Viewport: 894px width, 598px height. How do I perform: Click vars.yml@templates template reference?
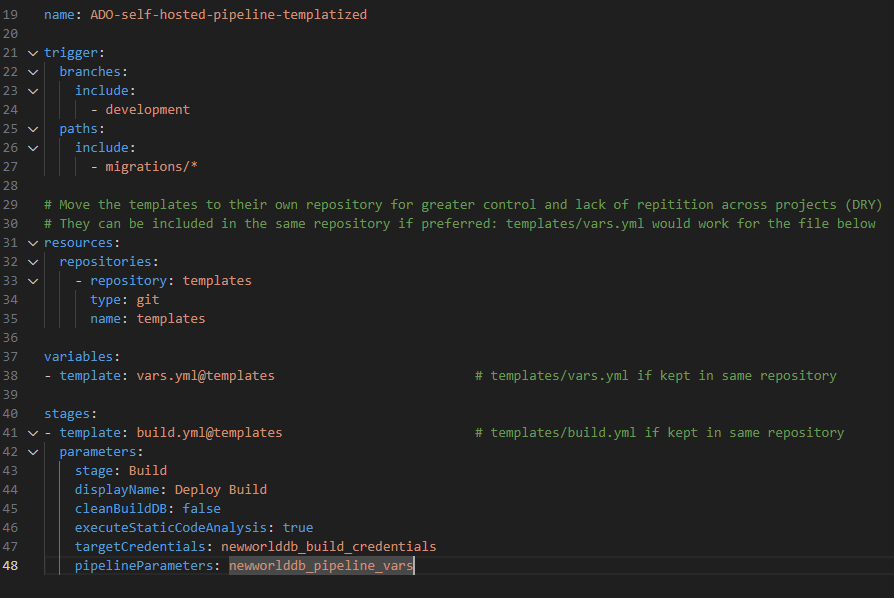coord(205,376)
